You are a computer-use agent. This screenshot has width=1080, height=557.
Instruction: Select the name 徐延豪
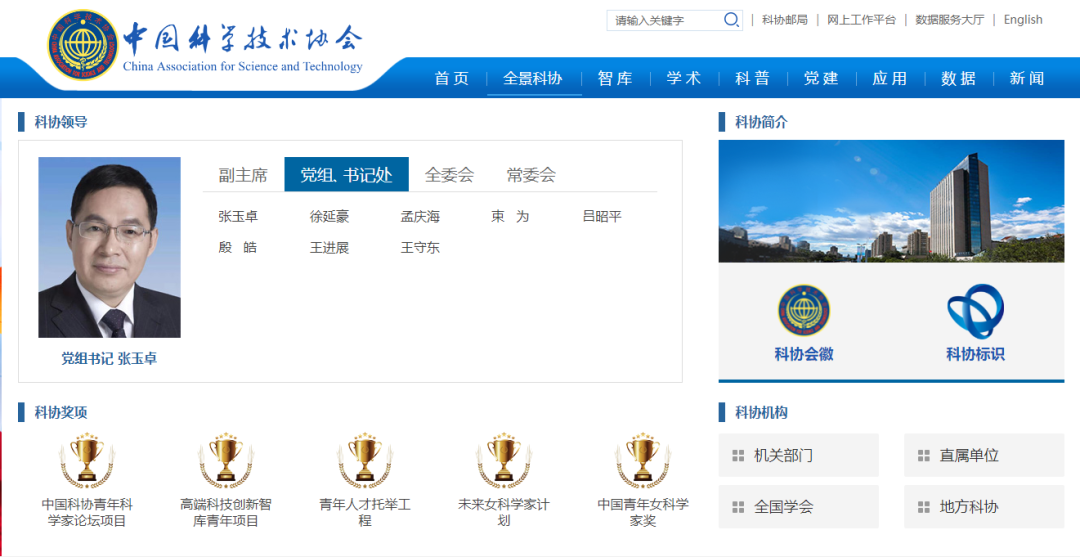coord(330,217)
